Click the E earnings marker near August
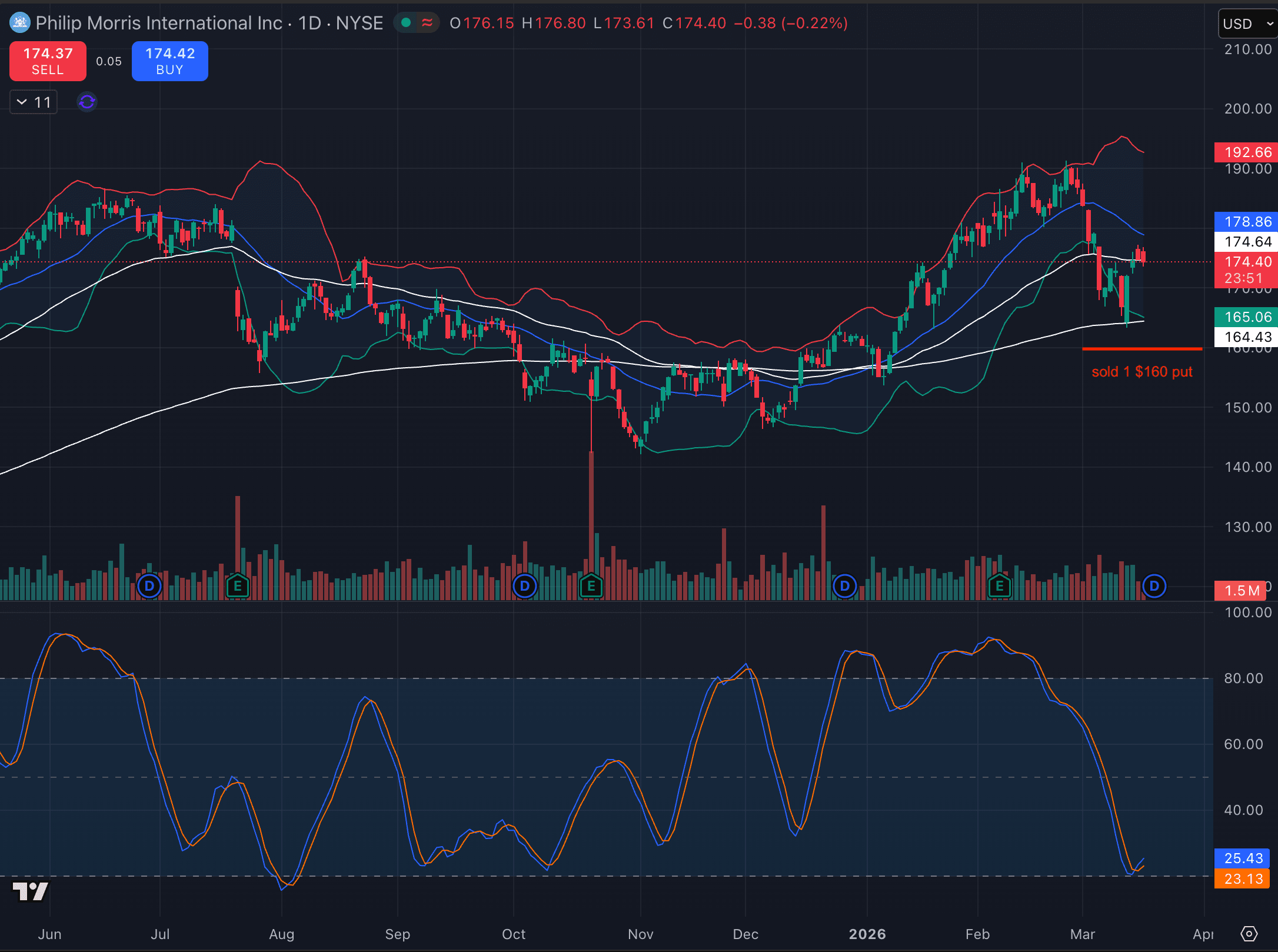Image resolution: width=1278 pixels, height=952 pixels. (237, 585)
